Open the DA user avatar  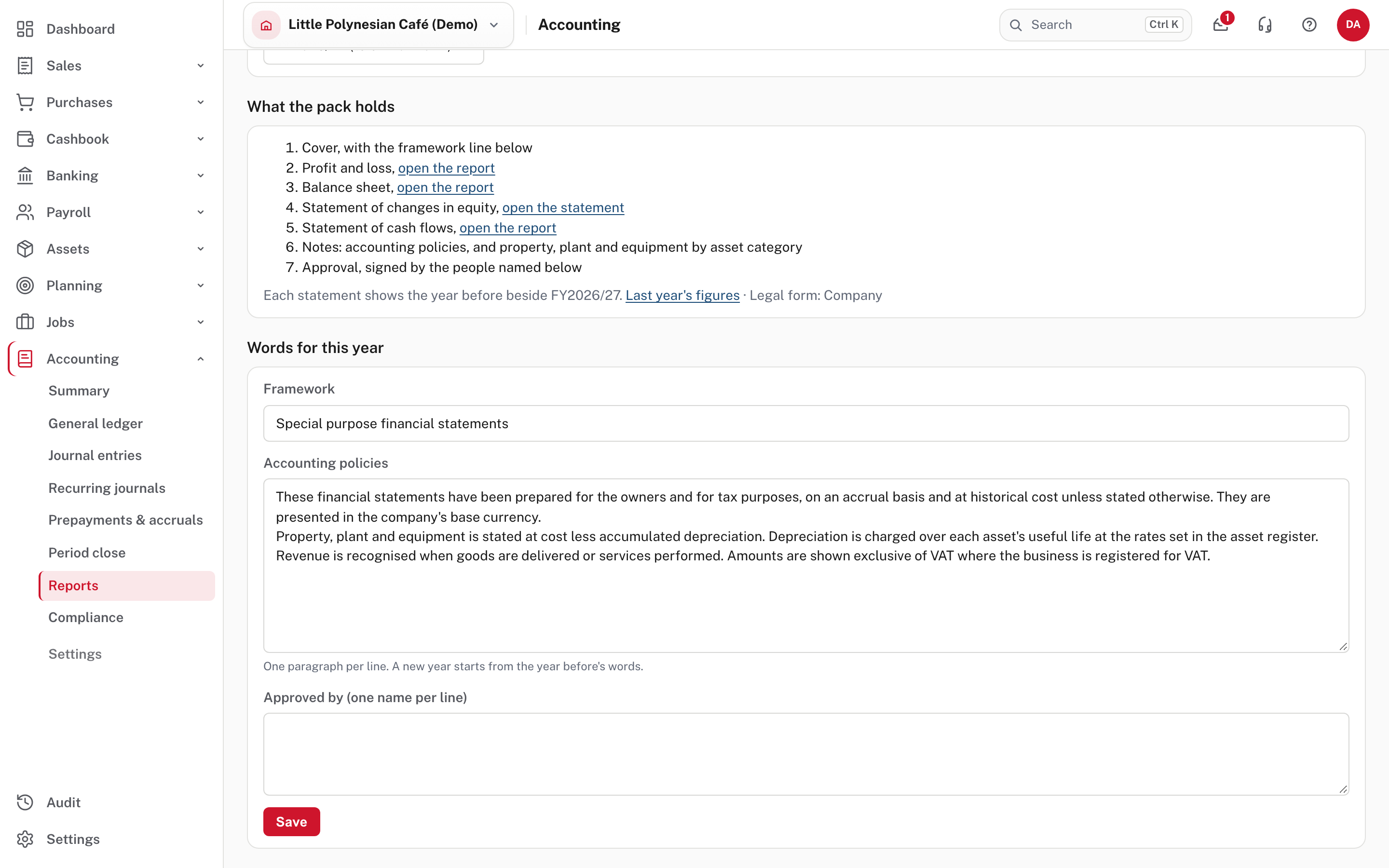(1353, 25)
